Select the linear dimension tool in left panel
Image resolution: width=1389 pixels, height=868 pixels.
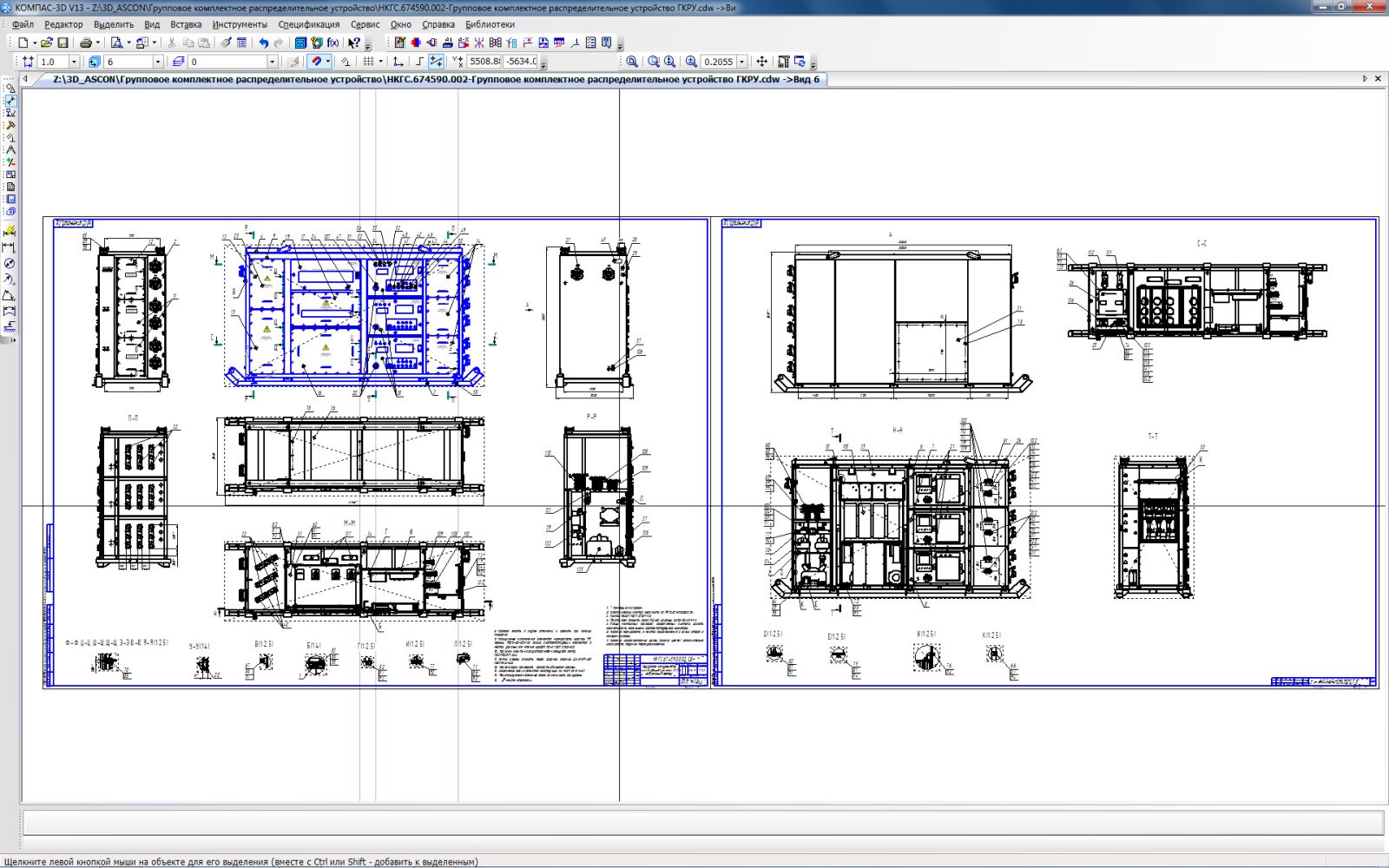coord(10,247)
